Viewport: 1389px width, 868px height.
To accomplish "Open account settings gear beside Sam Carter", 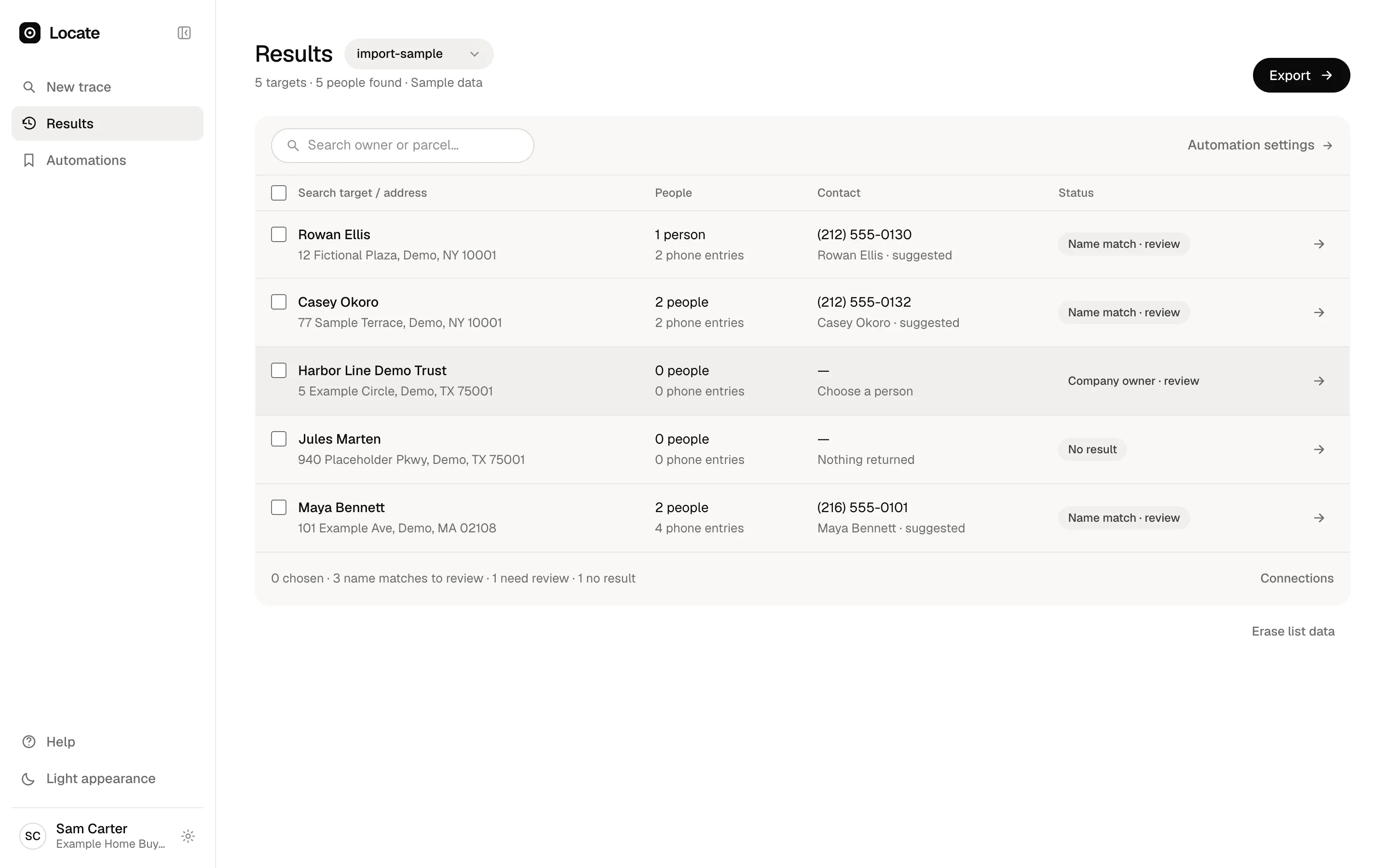I will click(188, 836).
